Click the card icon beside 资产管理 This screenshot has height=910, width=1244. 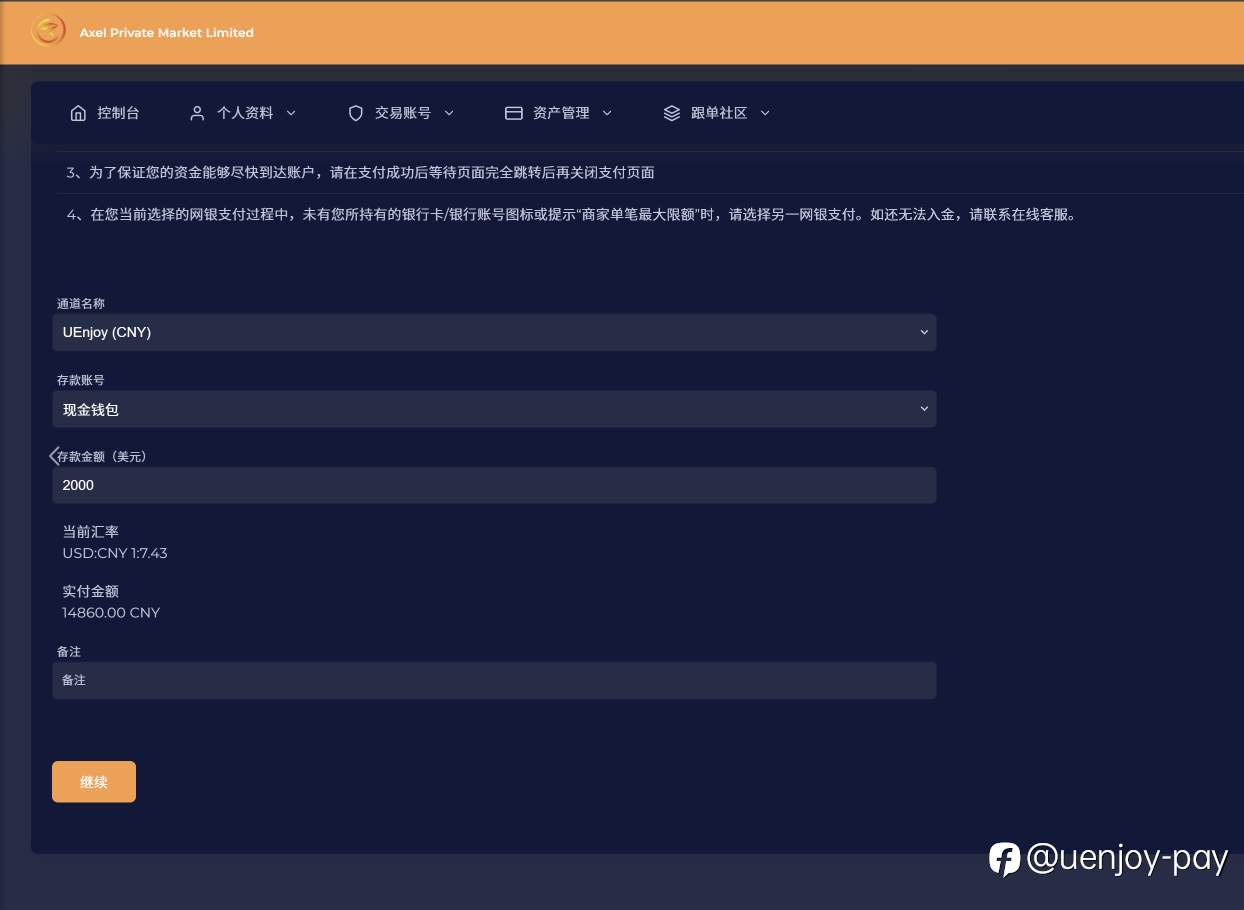point(514,113)
